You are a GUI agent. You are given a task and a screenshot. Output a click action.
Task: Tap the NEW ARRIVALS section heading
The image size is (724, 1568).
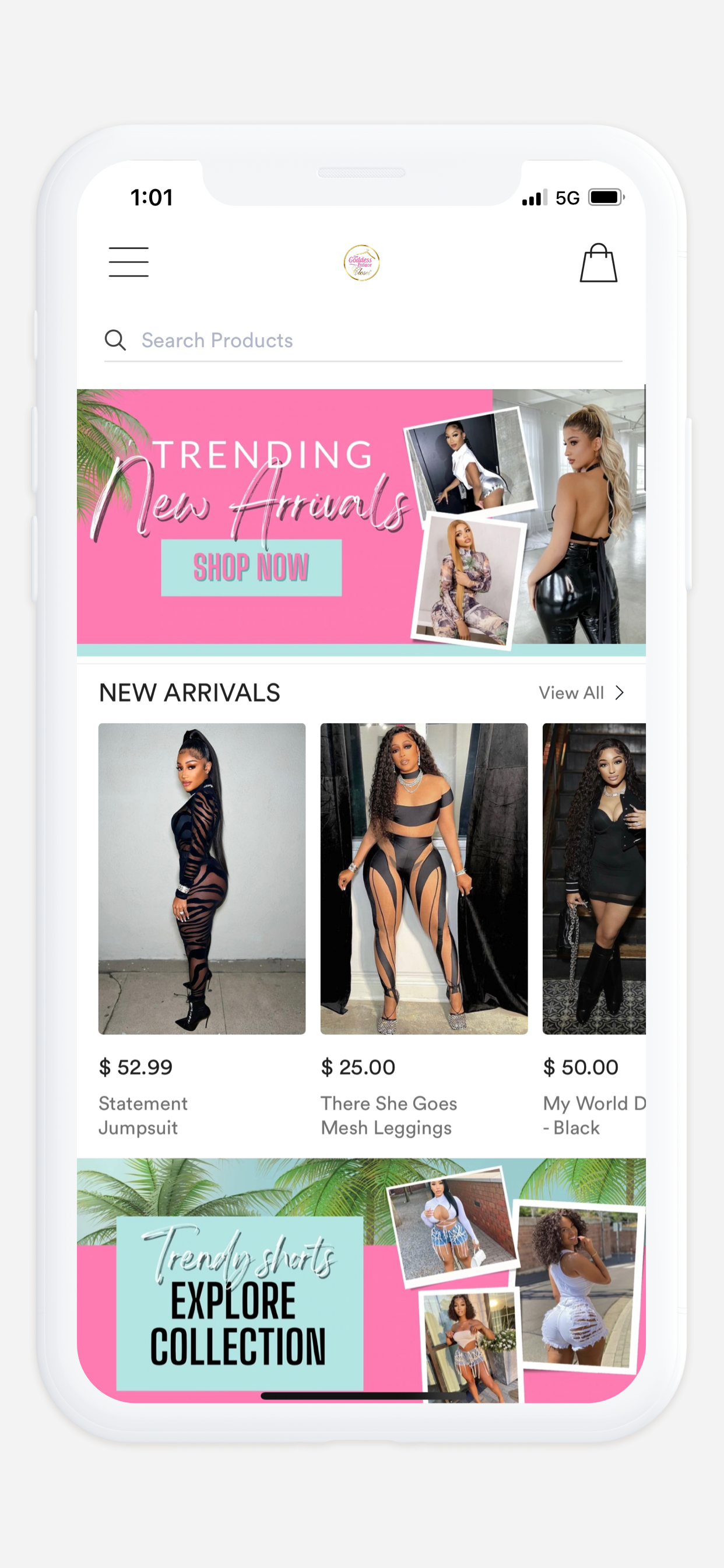point(189,692)
